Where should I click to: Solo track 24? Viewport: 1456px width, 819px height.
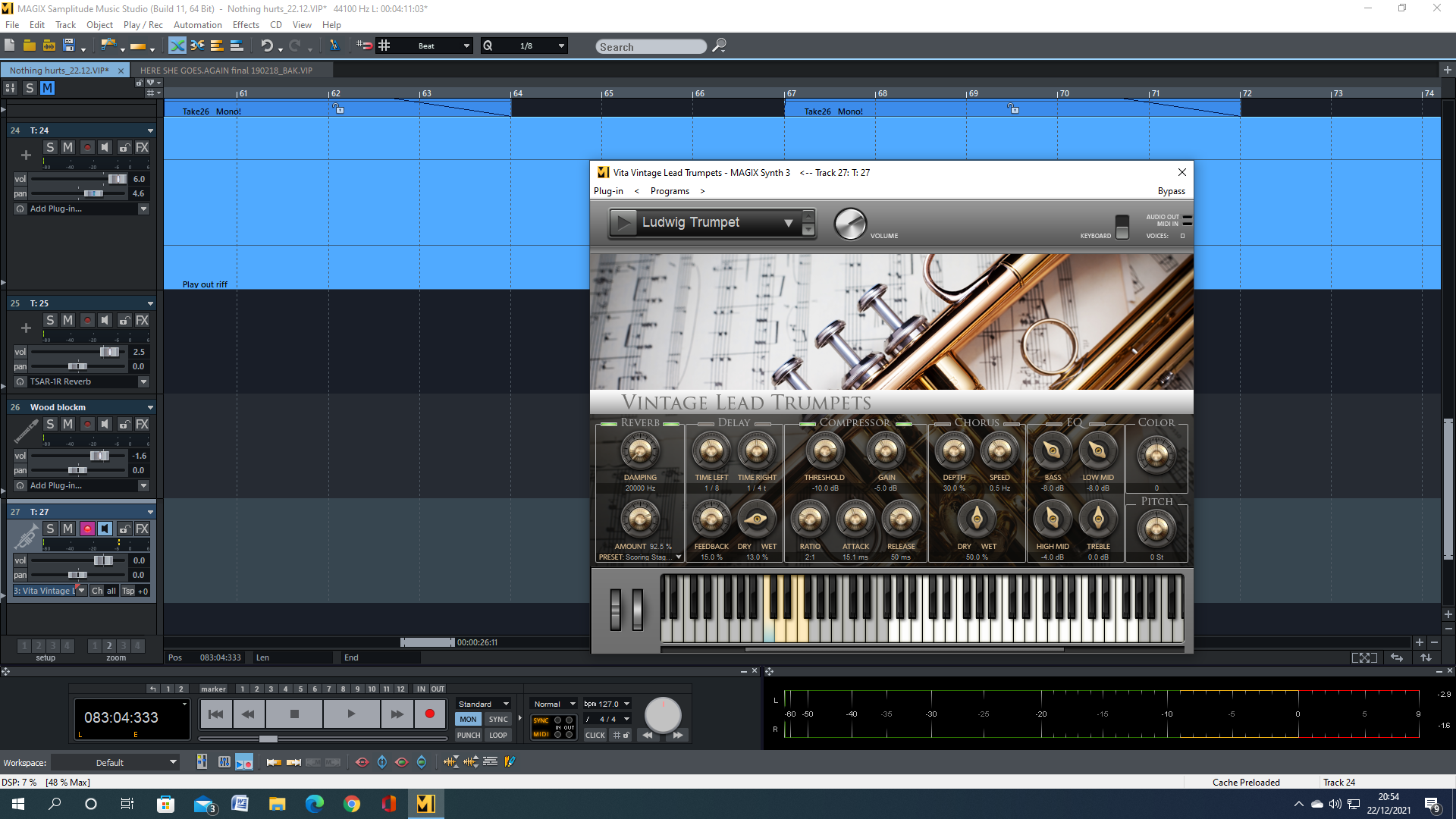[x=50, y=147]
